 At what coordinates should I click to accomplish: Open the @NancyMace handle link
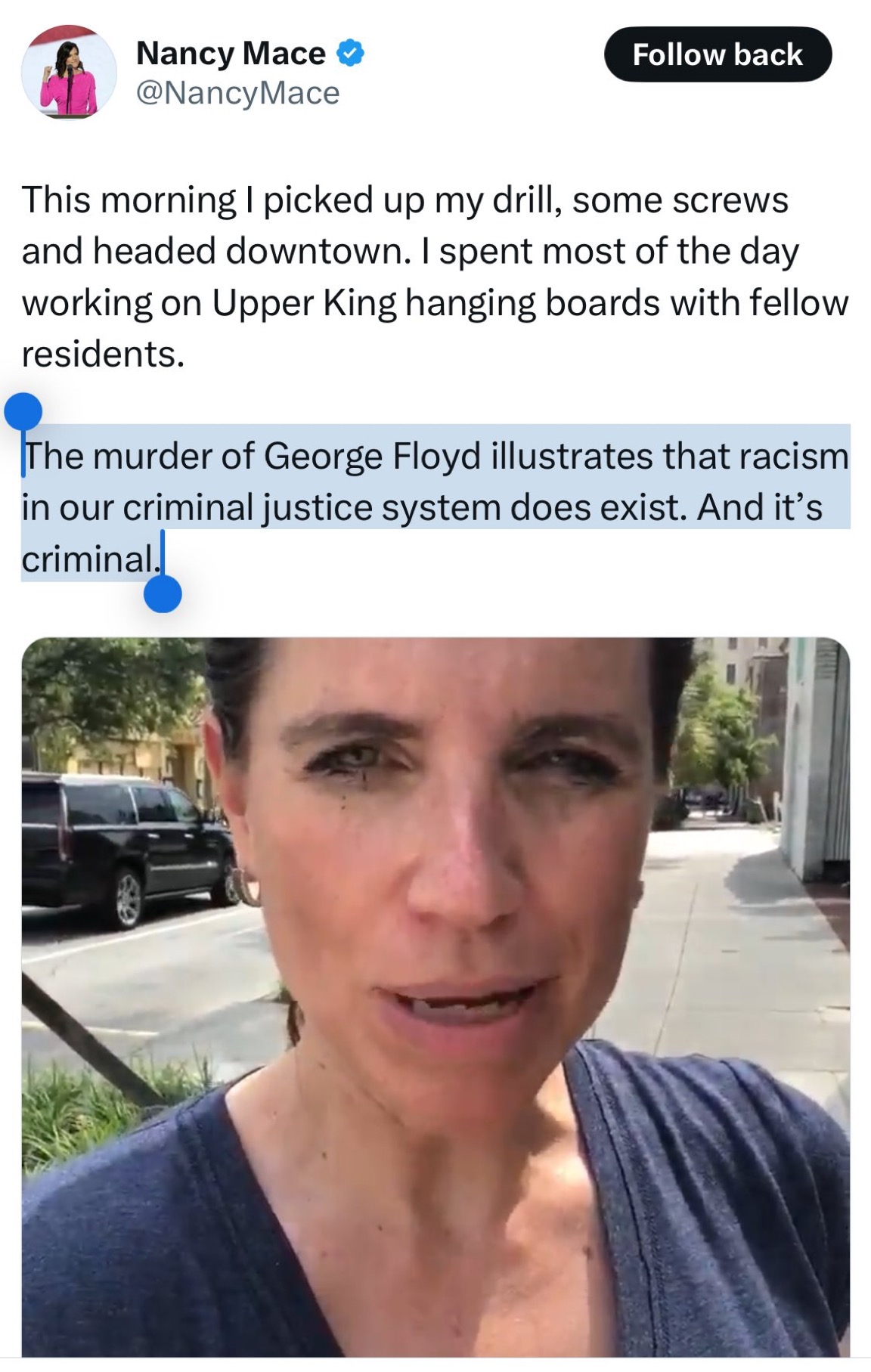click(237, 94)
